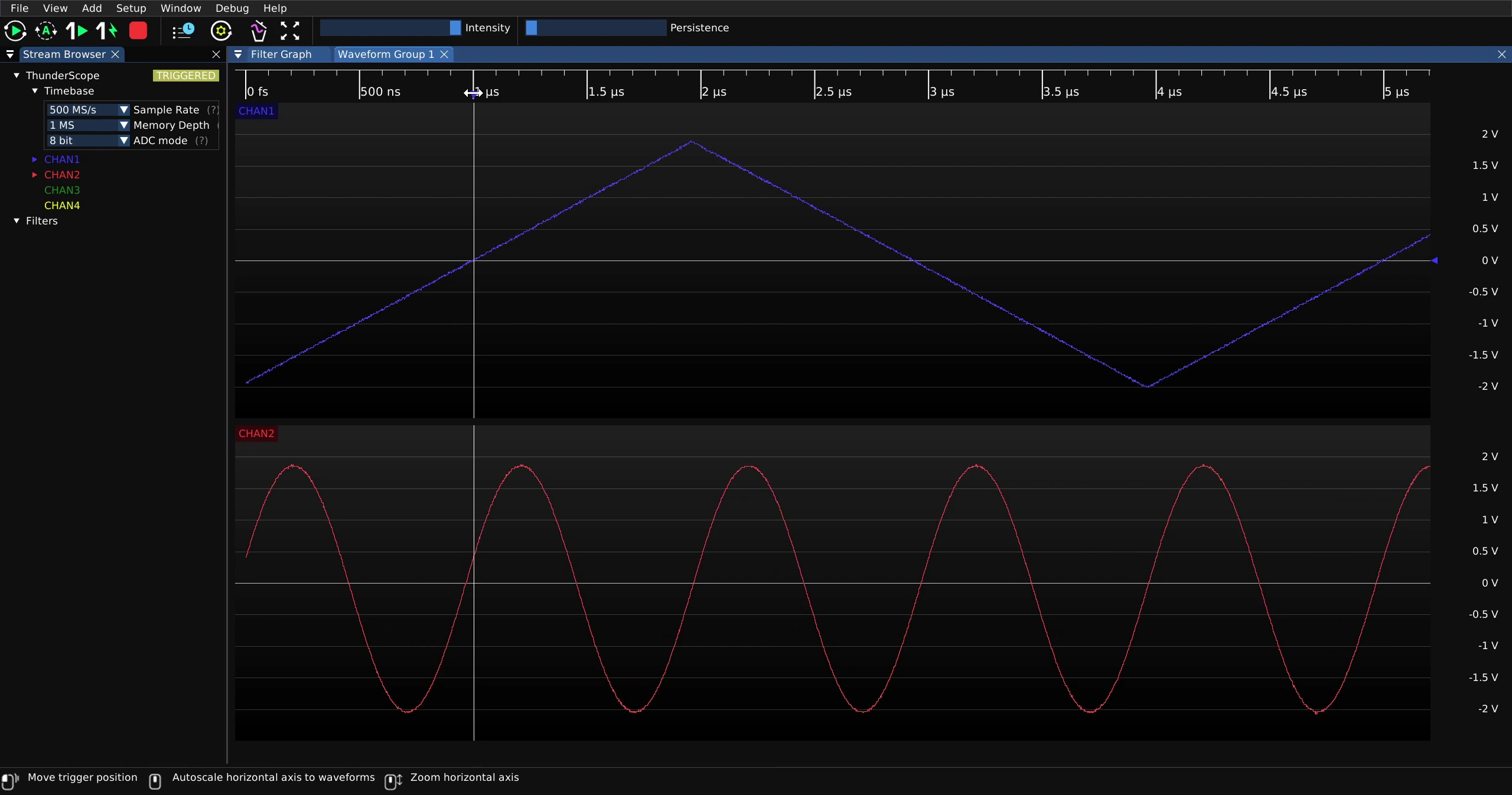Image resolution: width=1512 pixels, height=795 pixels.
Task: Open the 8 bit ADC mode dropdown
Action: [88, 141]
